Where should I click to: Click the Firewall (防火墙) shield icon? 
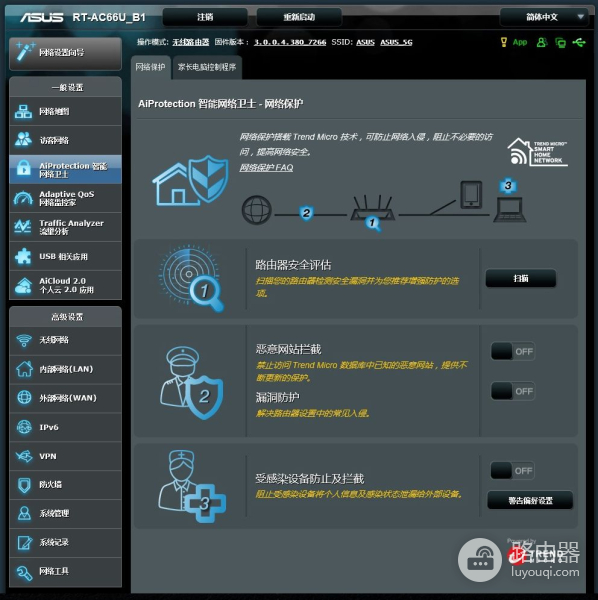[x=24, y=485]
